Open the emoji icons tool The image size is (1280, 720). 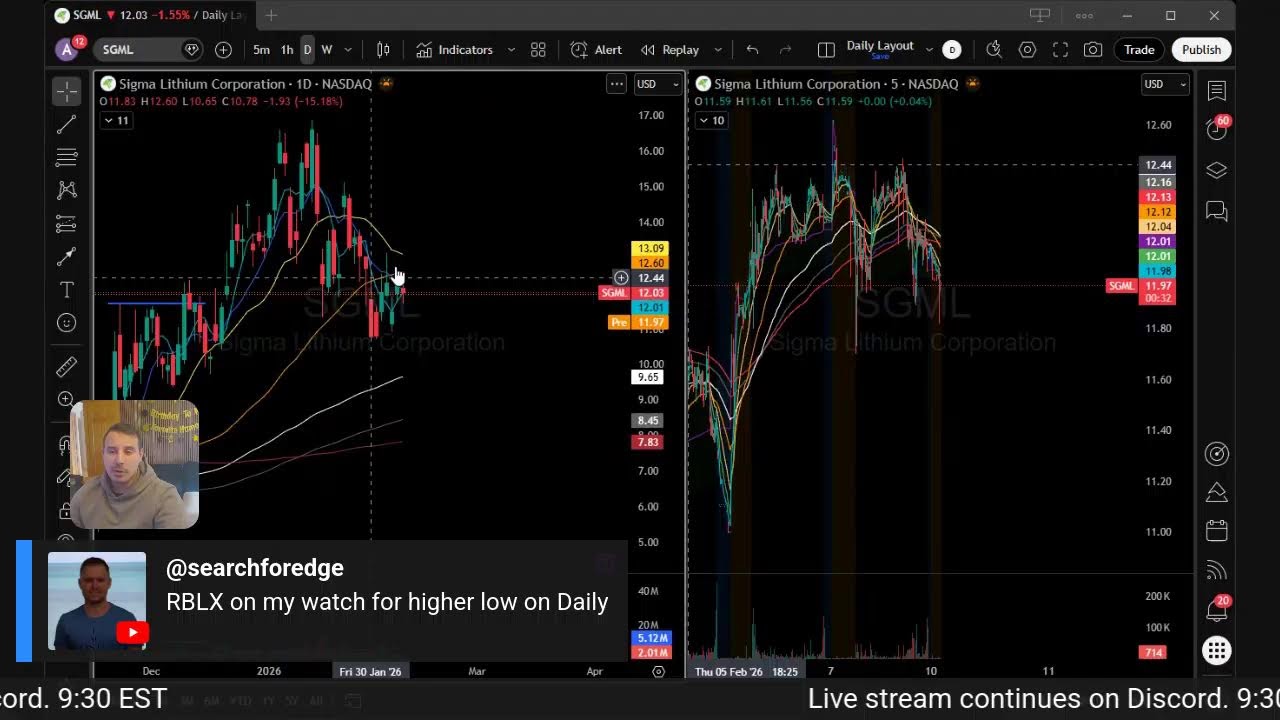(x=67, y=322)
